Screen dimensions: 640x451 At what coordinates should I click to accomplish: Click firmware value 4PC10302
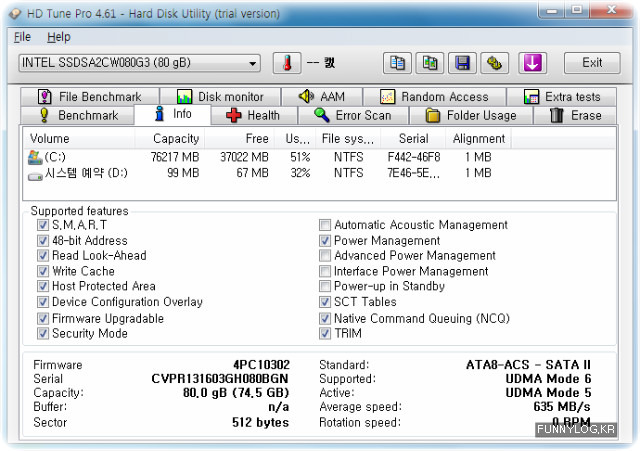click(x=261, y=364)
